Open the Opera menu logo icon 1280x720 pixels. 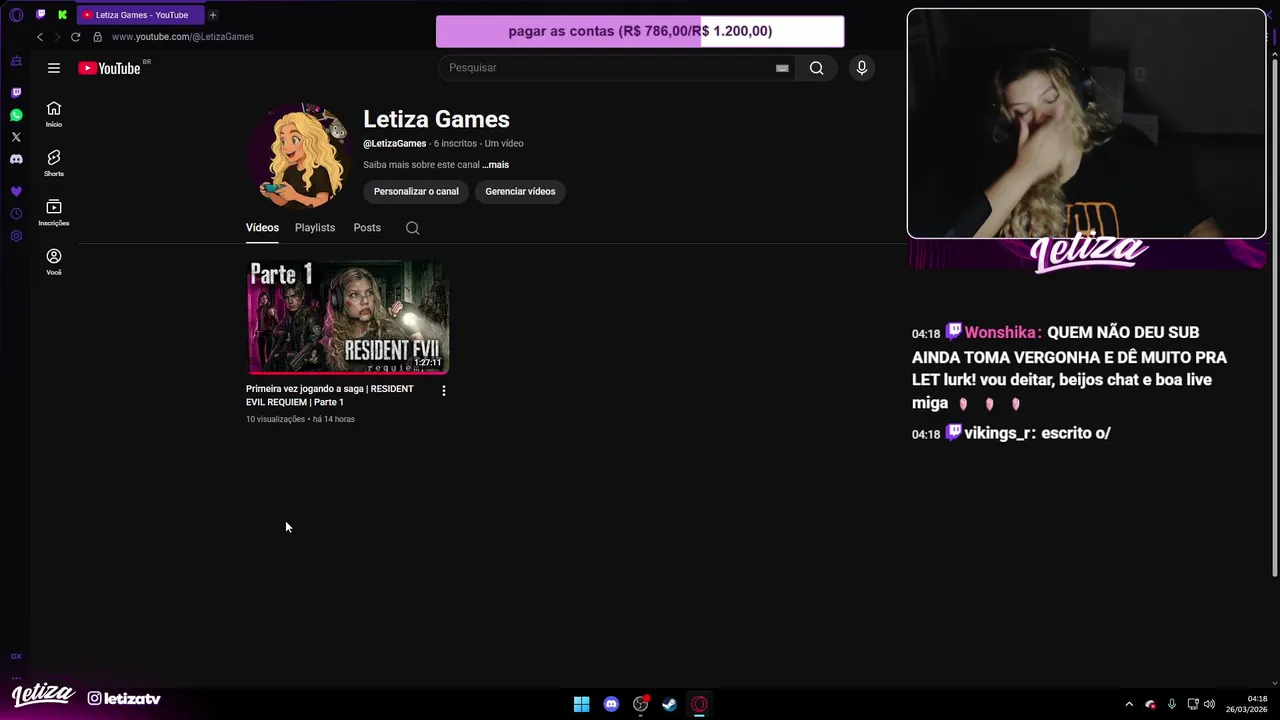coord(16,15)
